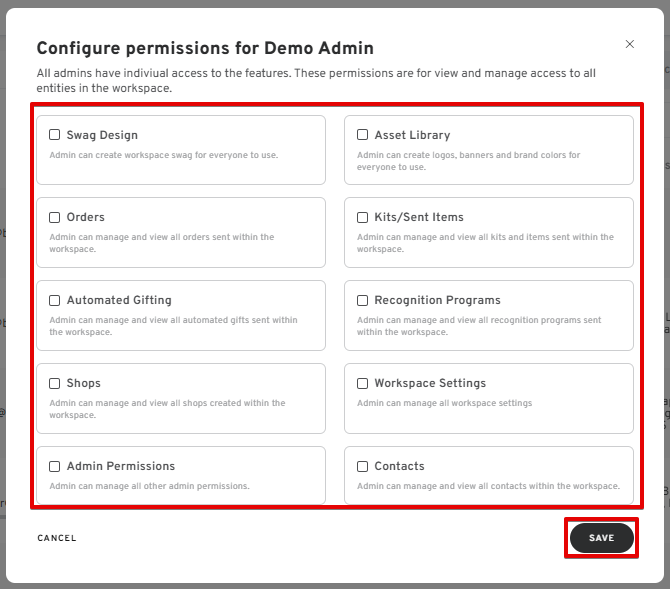The width and height of the screenshot is (670, 589).
Task: Click the Automated Gifting description text
Action: [x=173, y=326]
